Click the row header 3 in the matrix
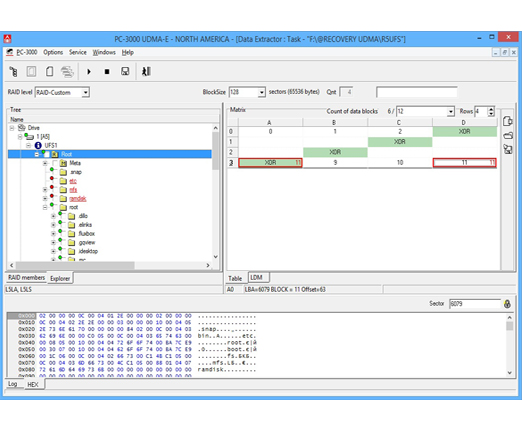This screenshot has width=522, height=435. pyautogui.click(x=231, y=163)
